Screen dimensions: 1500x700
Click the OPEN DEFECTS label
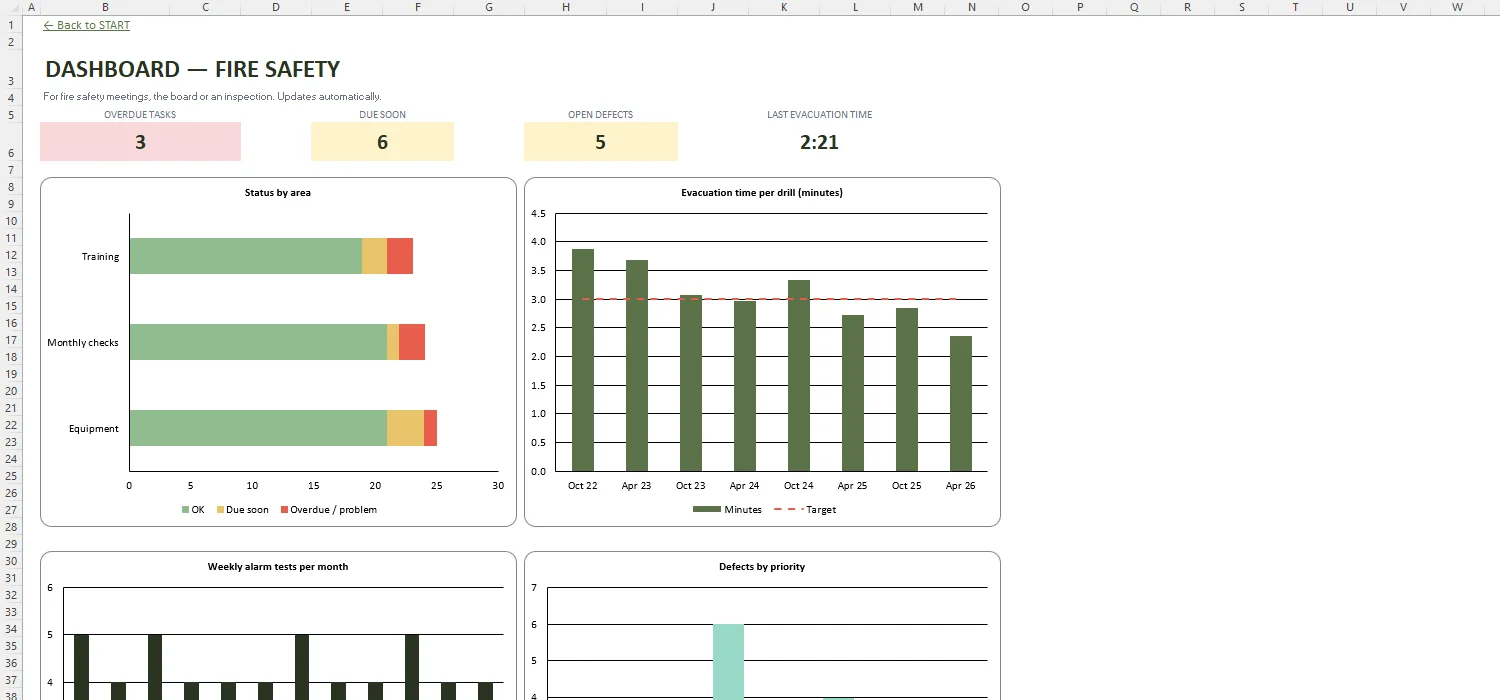click(600, 115)
